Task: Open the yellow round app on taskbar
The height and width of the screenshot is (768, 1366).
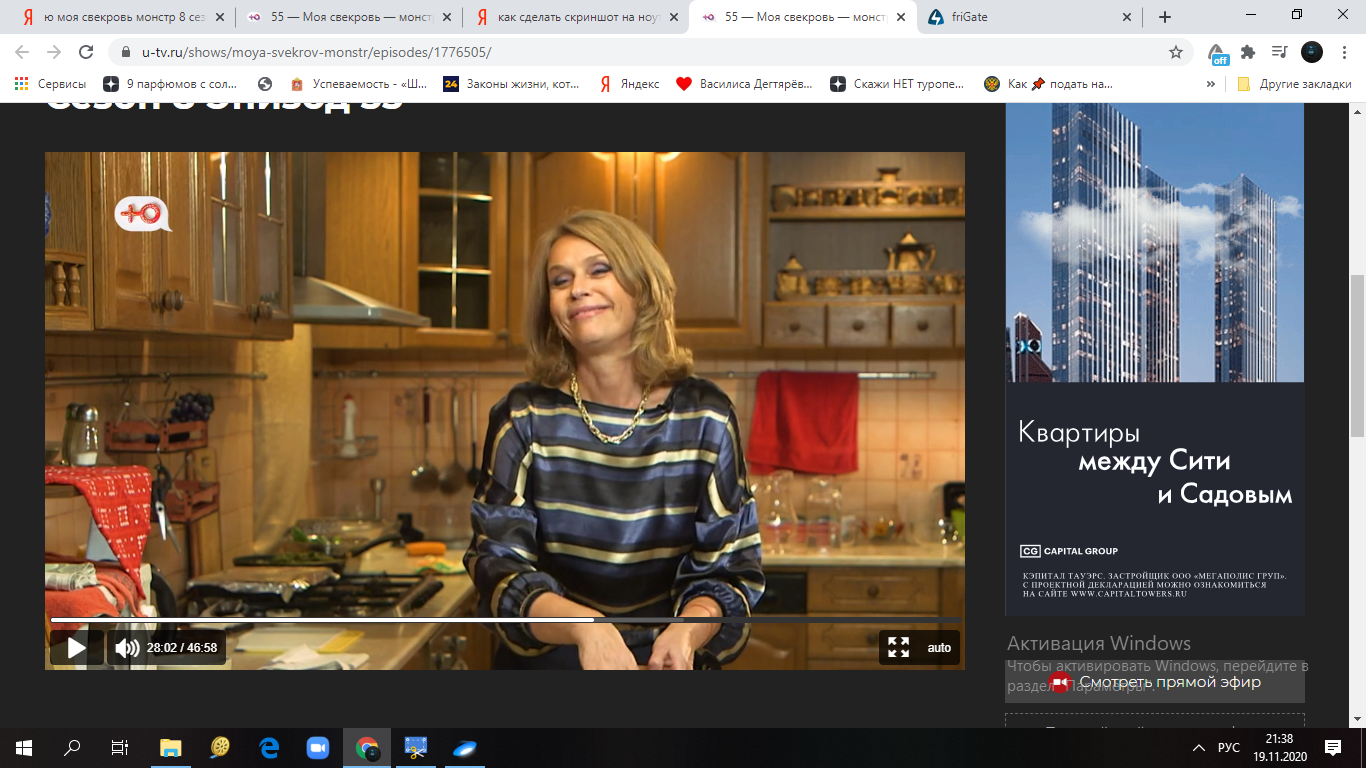Action: pos(220,747)
